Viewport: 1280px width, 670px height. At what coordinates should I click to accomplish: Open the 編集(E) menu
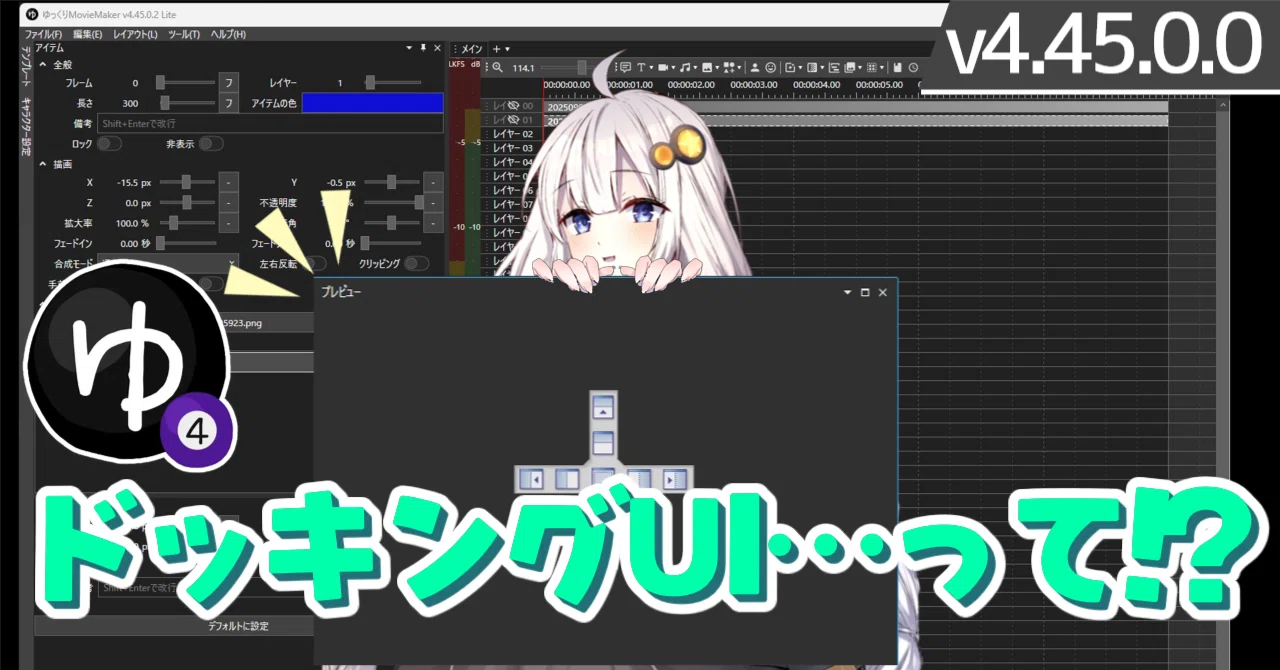click(x=87, y=34)
